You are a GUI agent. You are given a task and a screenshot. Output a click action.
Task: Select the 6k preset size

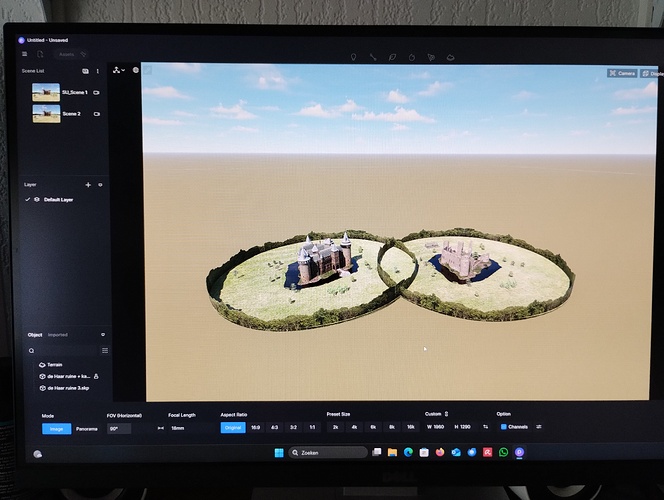[373, 427]
